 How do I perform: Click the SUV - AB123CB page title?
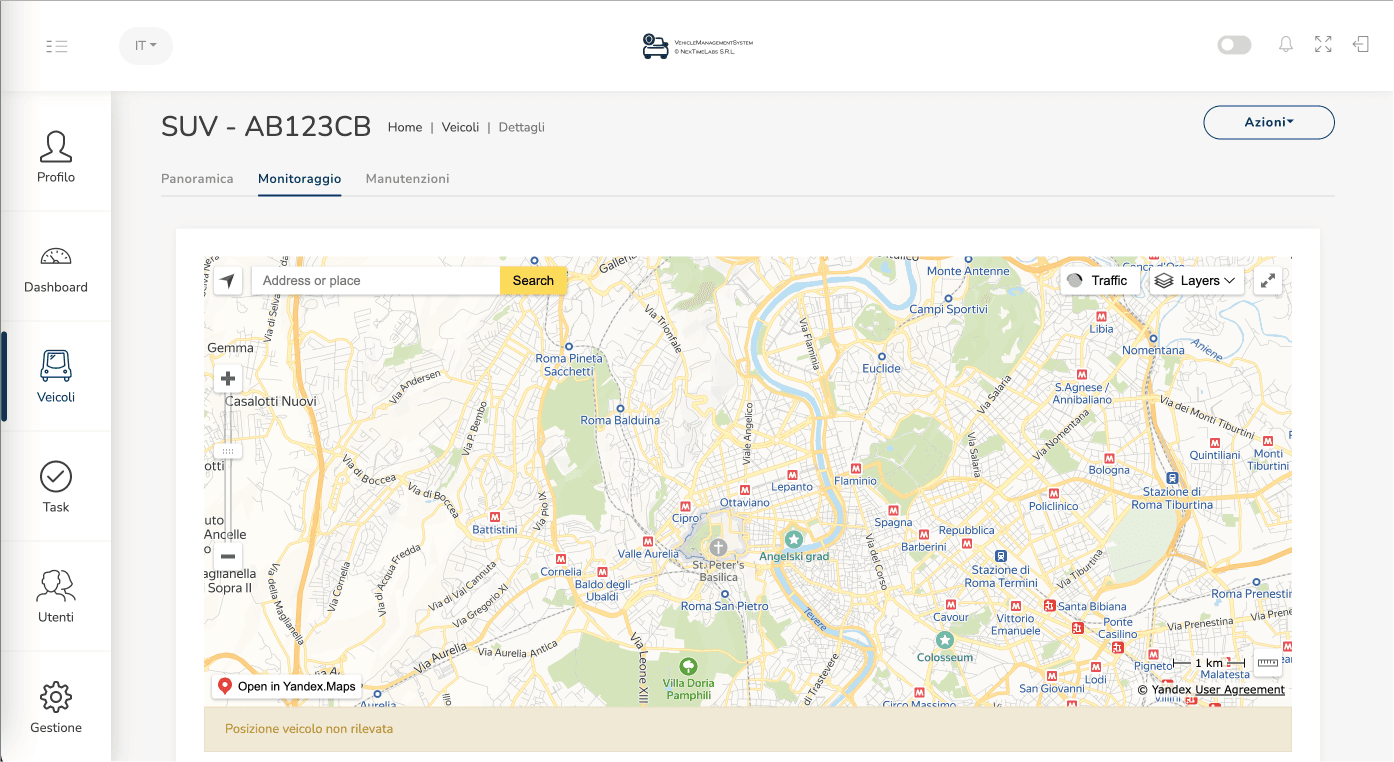click(266, 127)
